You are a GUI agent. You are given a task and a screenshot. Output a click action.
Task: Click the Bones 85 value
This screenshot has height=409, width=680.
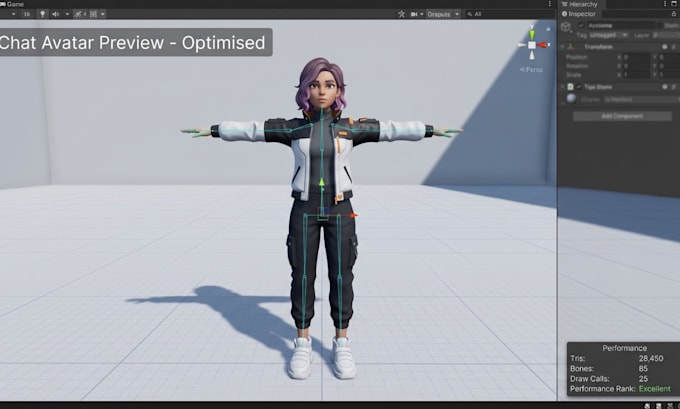click(643, 369)
